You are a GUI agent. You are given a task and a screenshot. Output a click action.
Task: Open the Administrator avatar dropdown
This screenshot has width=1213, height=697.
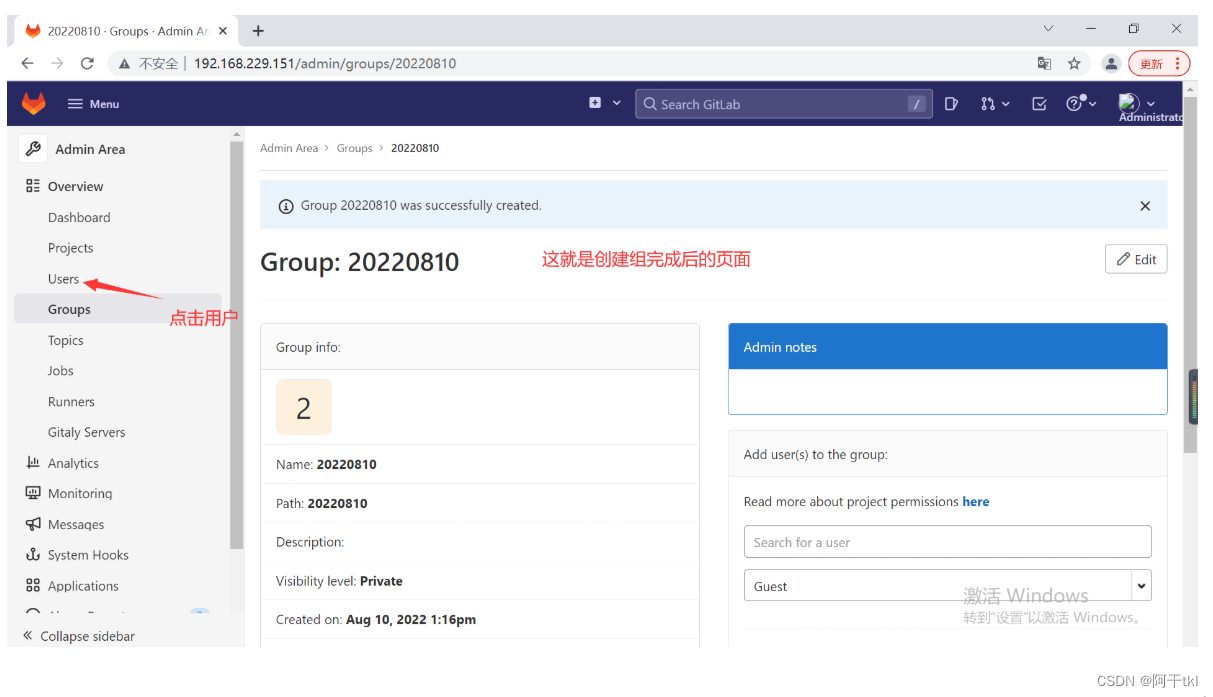(1131, 103)
